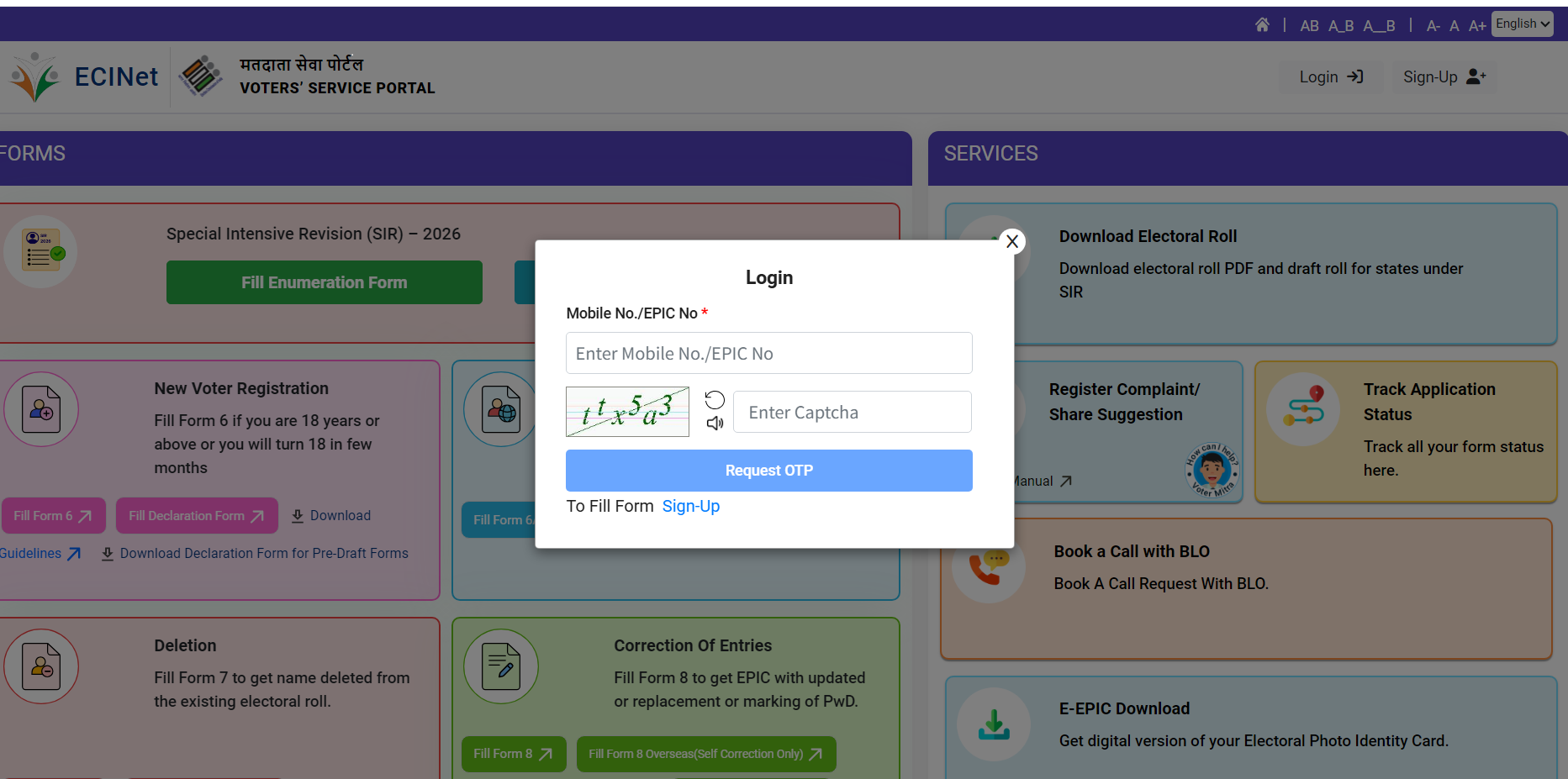Open the English language dropdown
1568x779 pixels.
pyautogui.click(x=1522, y=24)
